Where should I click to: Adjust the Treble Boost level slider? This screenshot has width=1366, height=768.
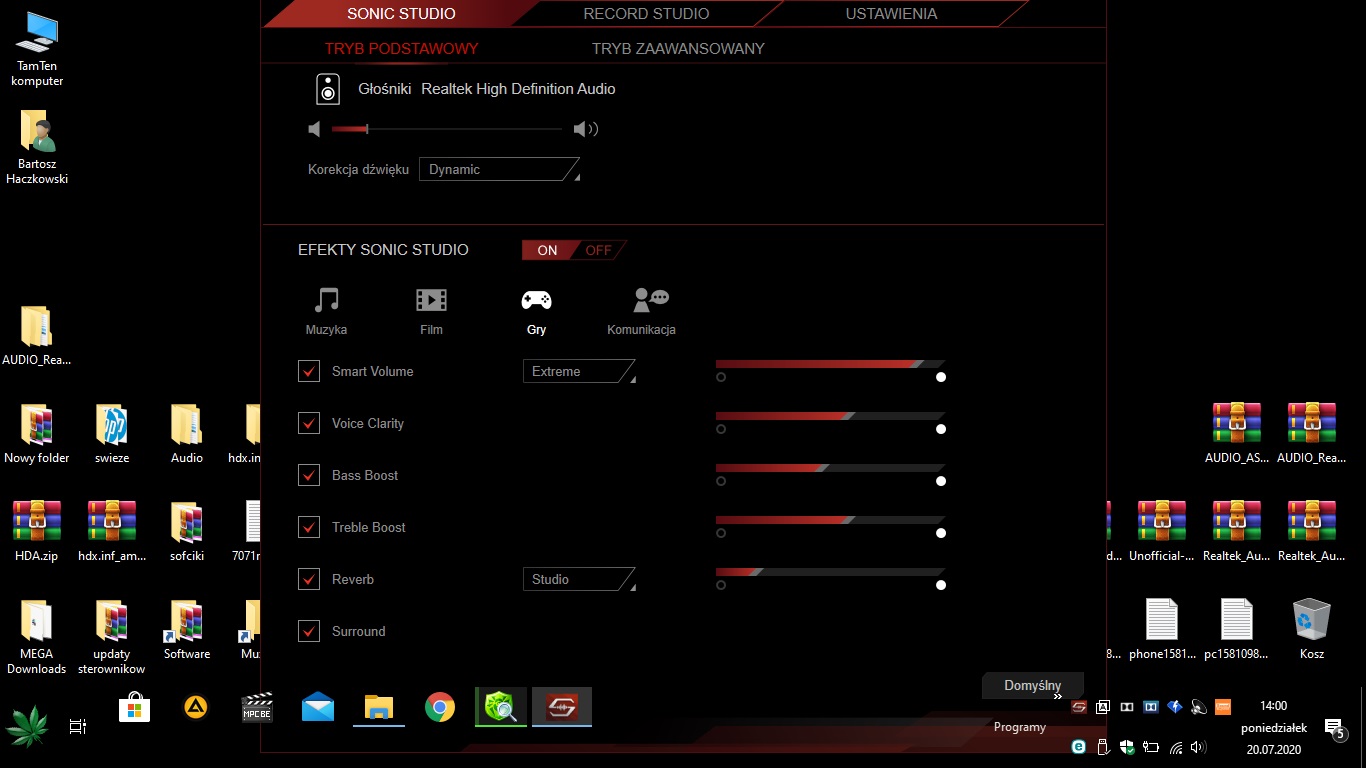click(830, 520)
